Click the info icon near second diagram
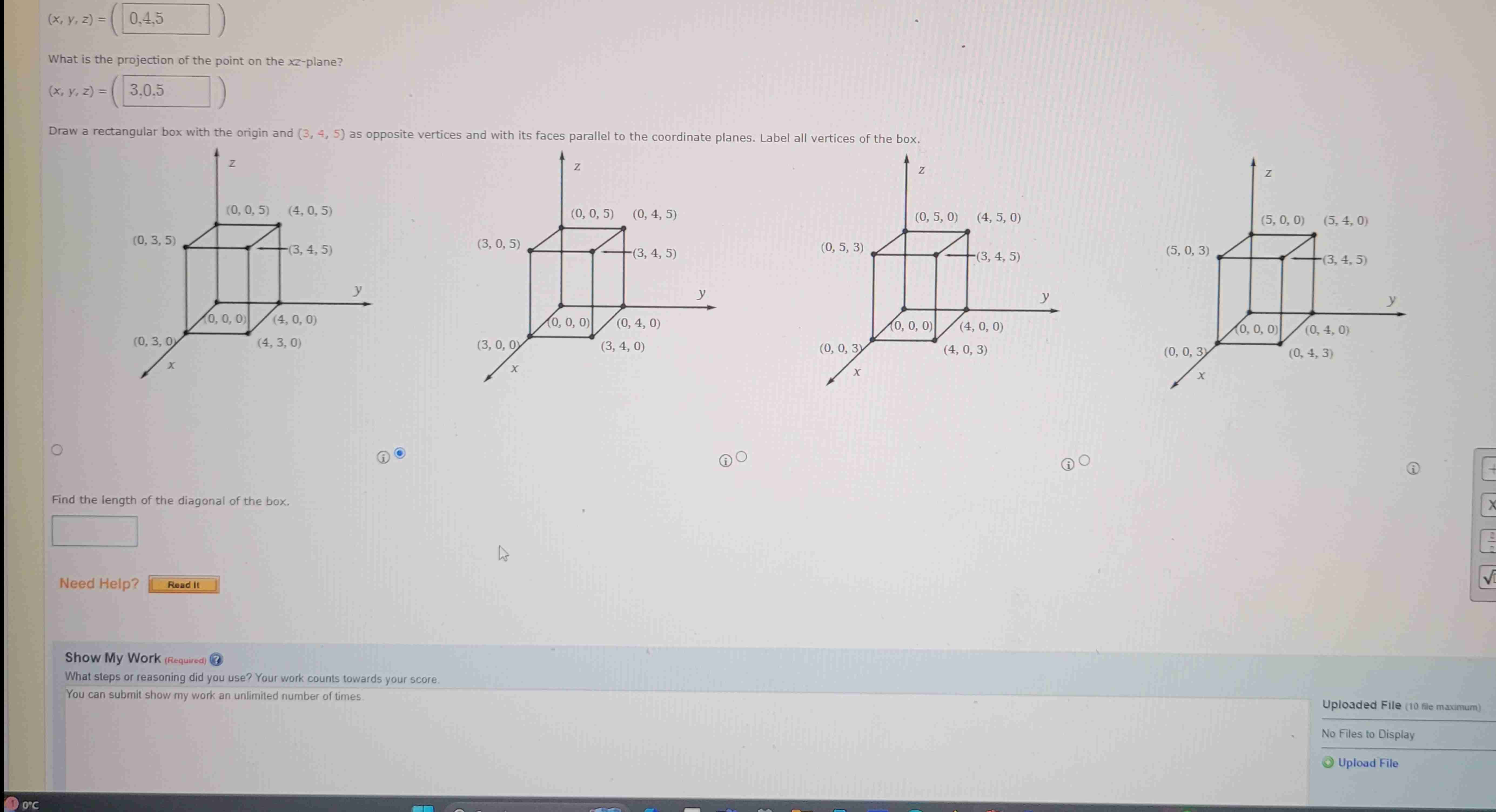 383,457
